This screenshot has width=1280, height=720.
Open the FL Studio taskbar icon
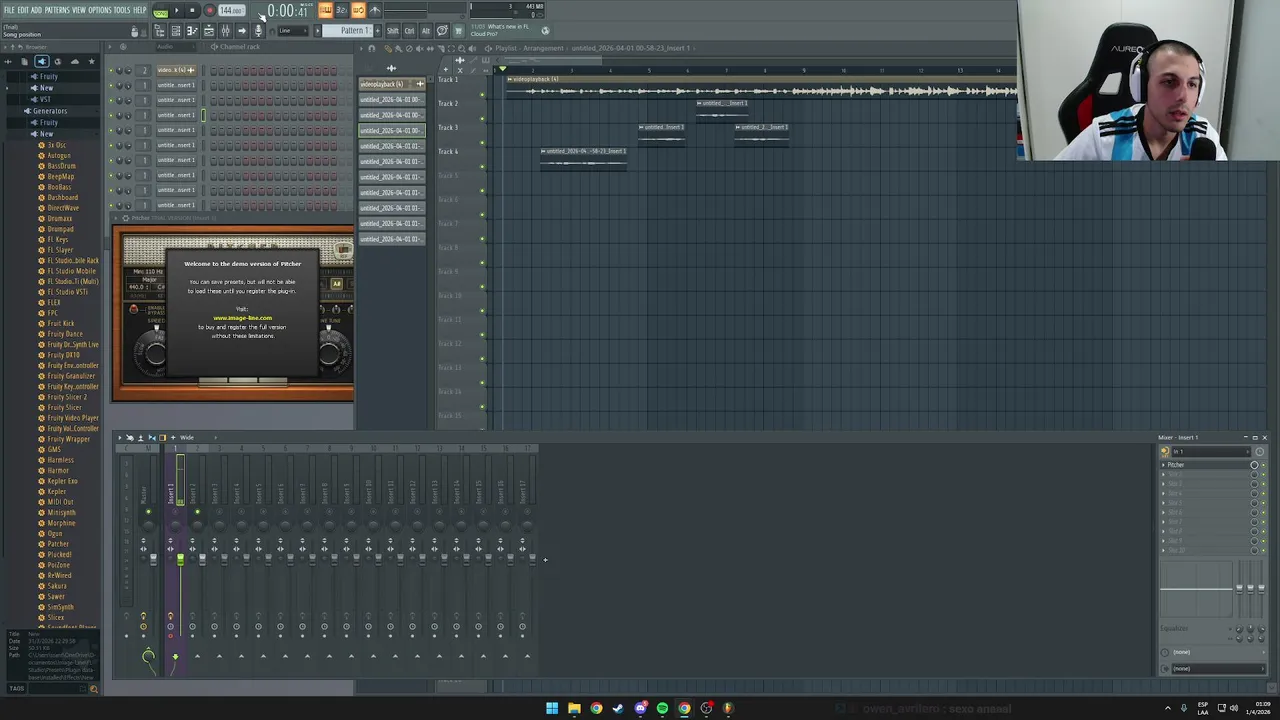[x=728, y=708]
